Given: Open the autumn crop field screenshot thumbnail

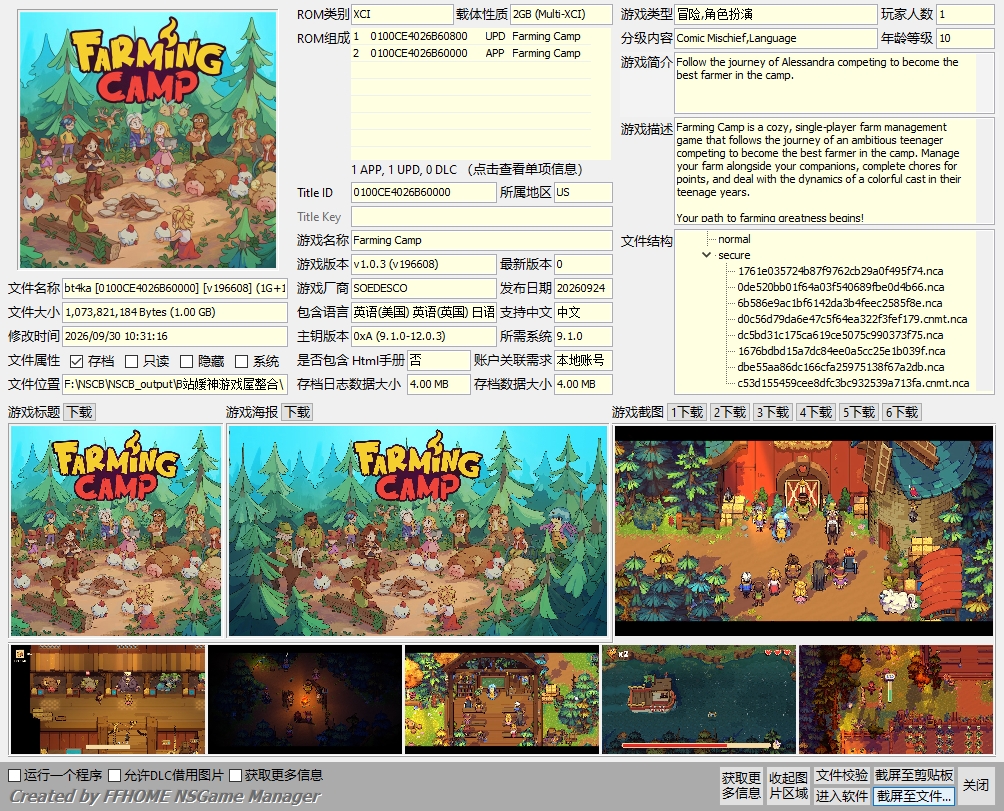Looking at the screenshot, I should tap(896, 699).
